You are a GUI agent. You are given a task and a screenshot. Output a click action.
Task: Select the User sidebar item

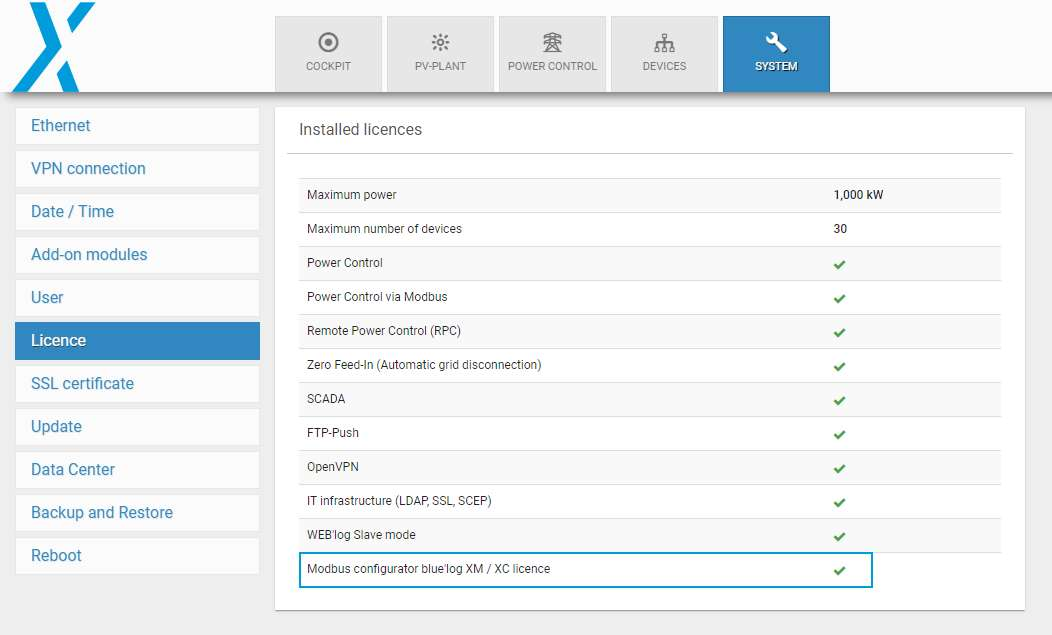point(137,298)
